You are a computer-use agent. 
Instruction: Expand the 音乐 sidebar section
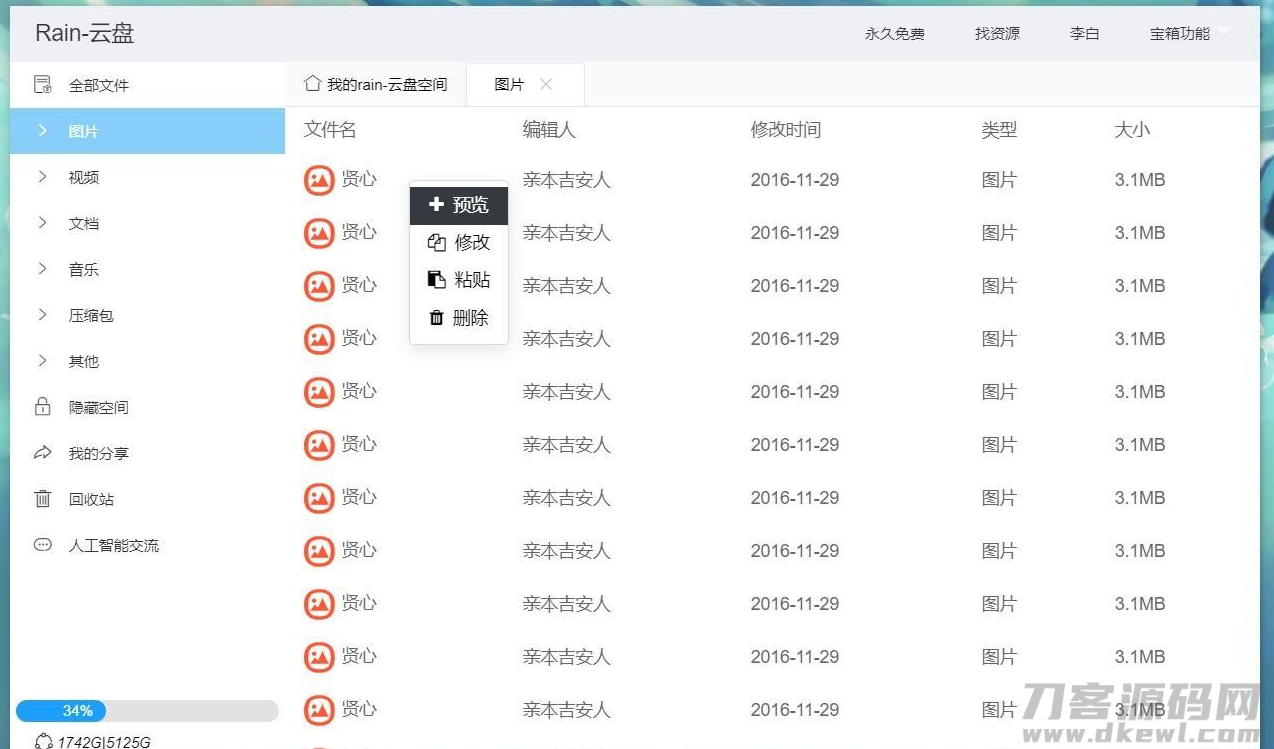[x=42, y=269]
